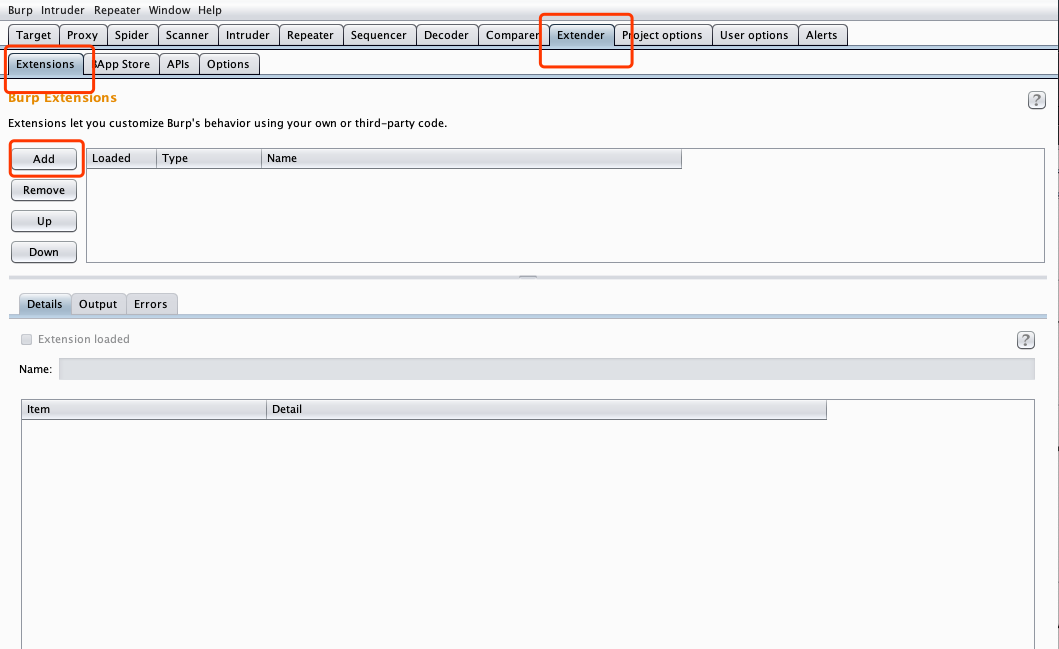
Task: Select the Details tab
Action: [x=45, y=304]
